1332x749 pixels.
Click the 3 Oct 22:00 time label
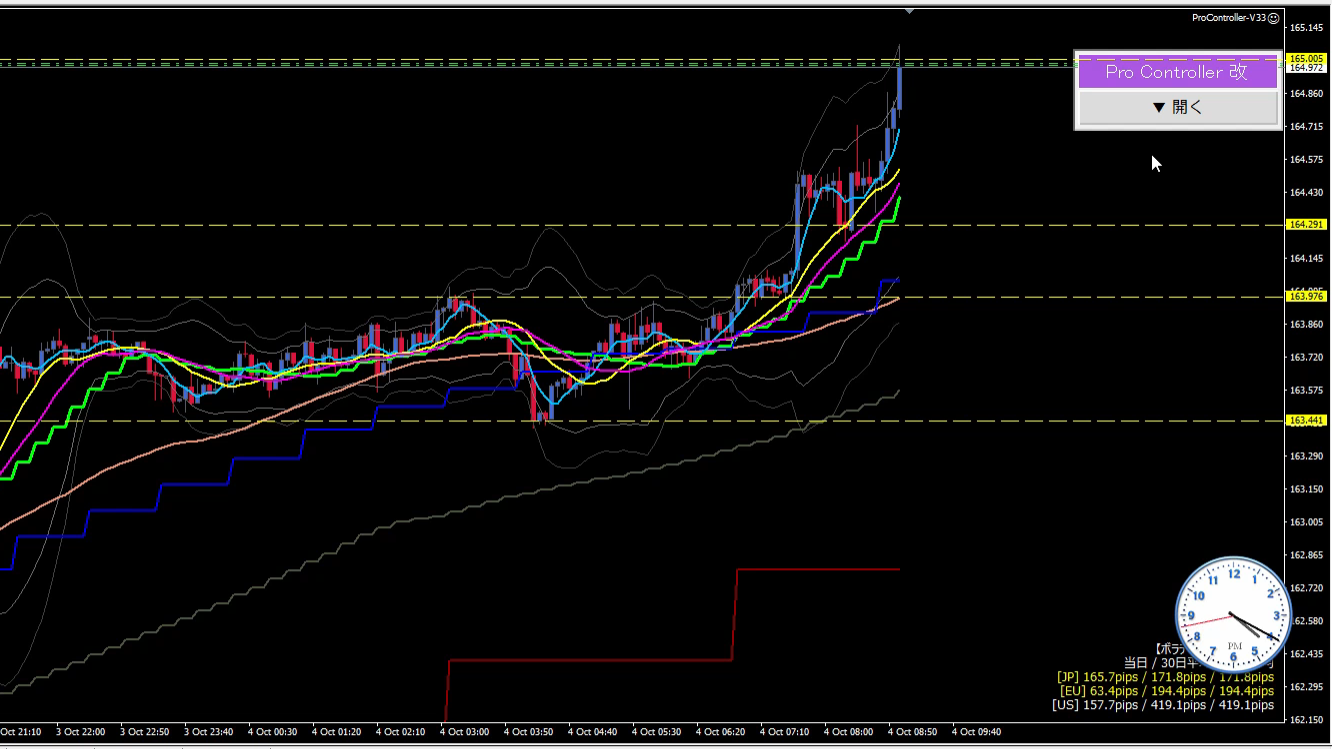pyautogui.click(x=81, y=732)
